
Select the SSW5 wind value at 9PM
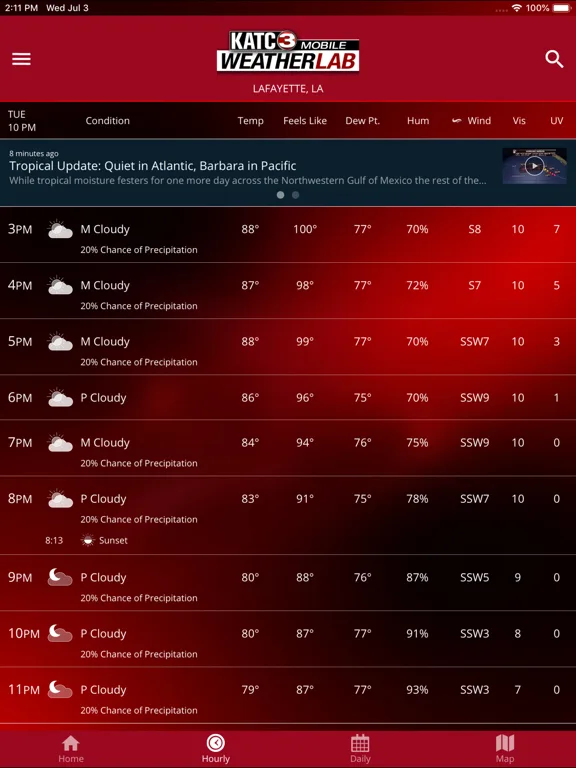(x=474, y=577)
